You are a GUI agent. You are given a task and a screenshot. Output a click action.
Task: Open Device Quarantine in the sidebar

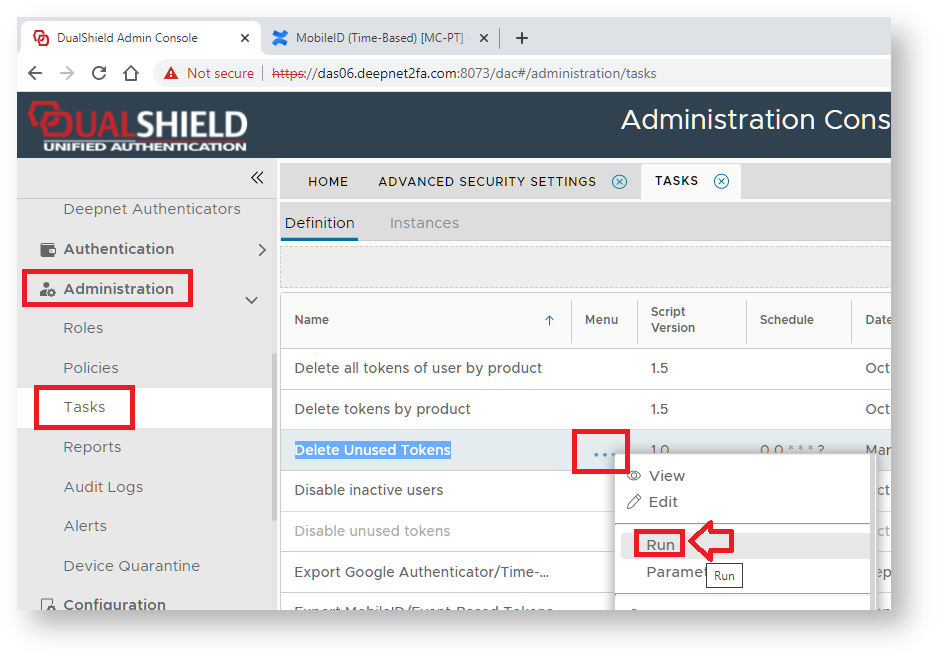pyautogui.click(x=132, y=566)
